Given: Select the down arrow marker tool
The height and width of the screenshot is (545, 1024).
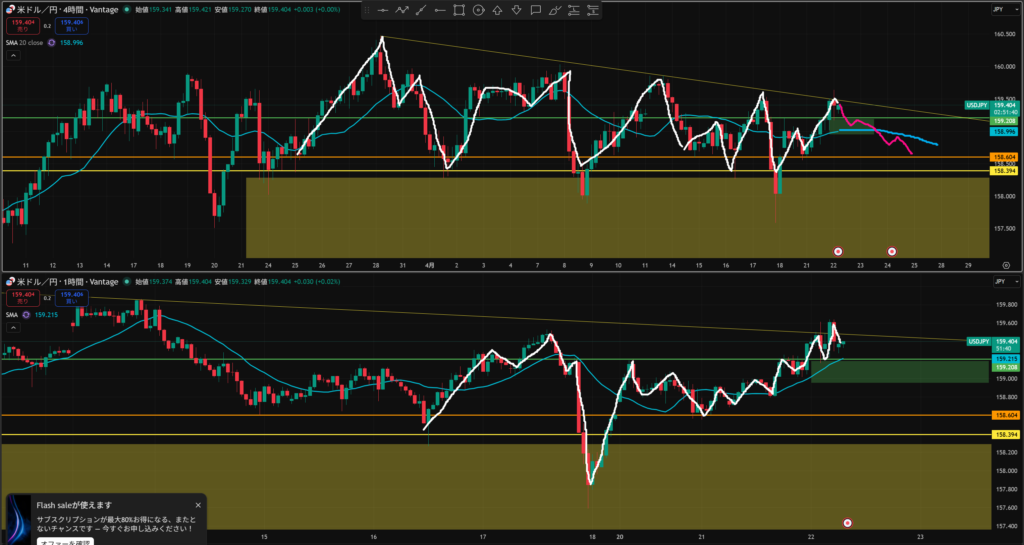Looking at the screenshot, I should pyautogui.click(x=517, y=10).
